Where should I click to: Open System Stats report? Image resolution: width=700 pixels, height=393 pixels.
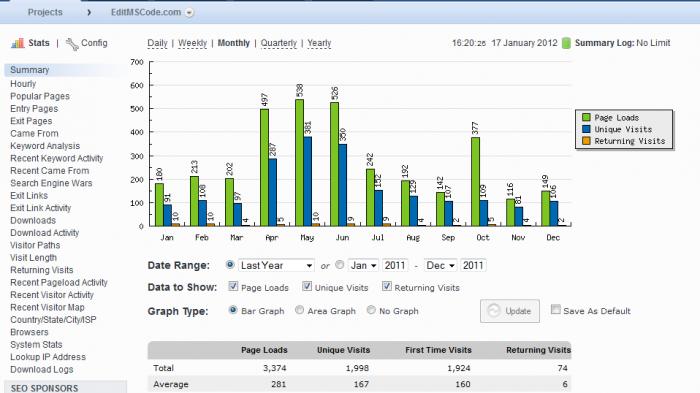pyautogui.click(x=36, y=345)
